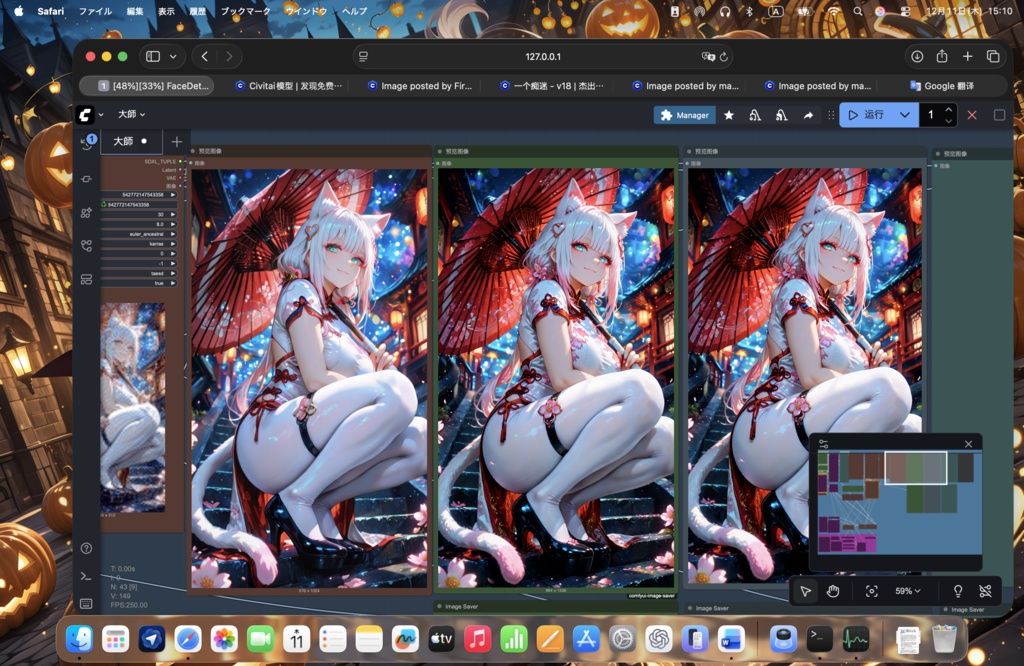Image resolution: width=1024 pixels, height=666 pixels.
Task: Open the templates sidebar icon
Action: point(86,279)
